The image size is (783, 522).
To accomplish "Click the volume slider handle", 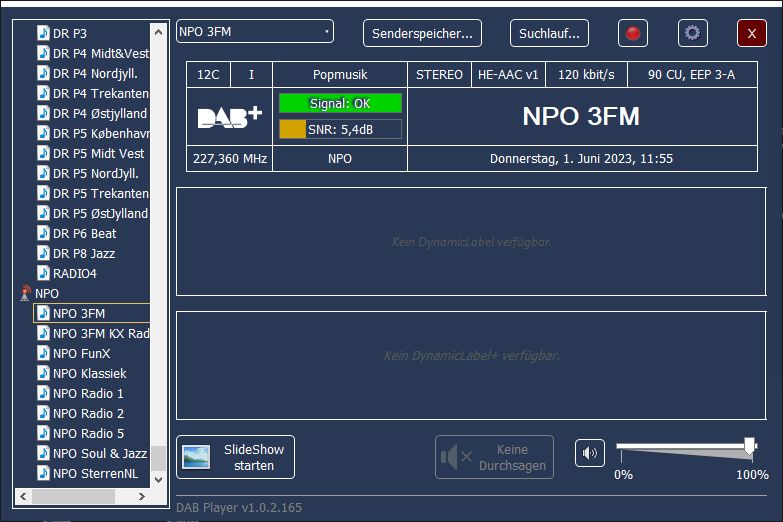I will coord(749,446).
